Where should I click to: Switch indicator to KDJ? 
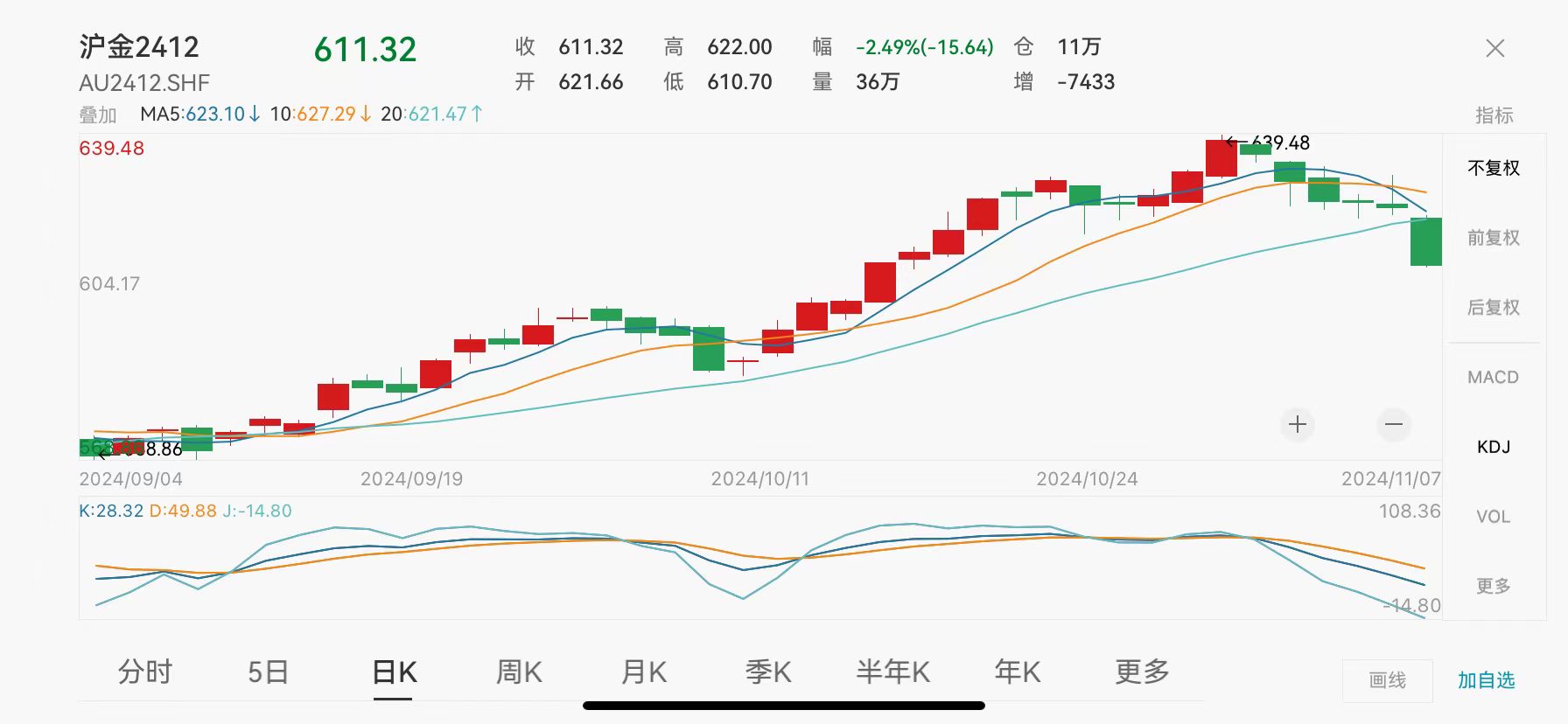pyautogui.click(x=1493, y=447)
